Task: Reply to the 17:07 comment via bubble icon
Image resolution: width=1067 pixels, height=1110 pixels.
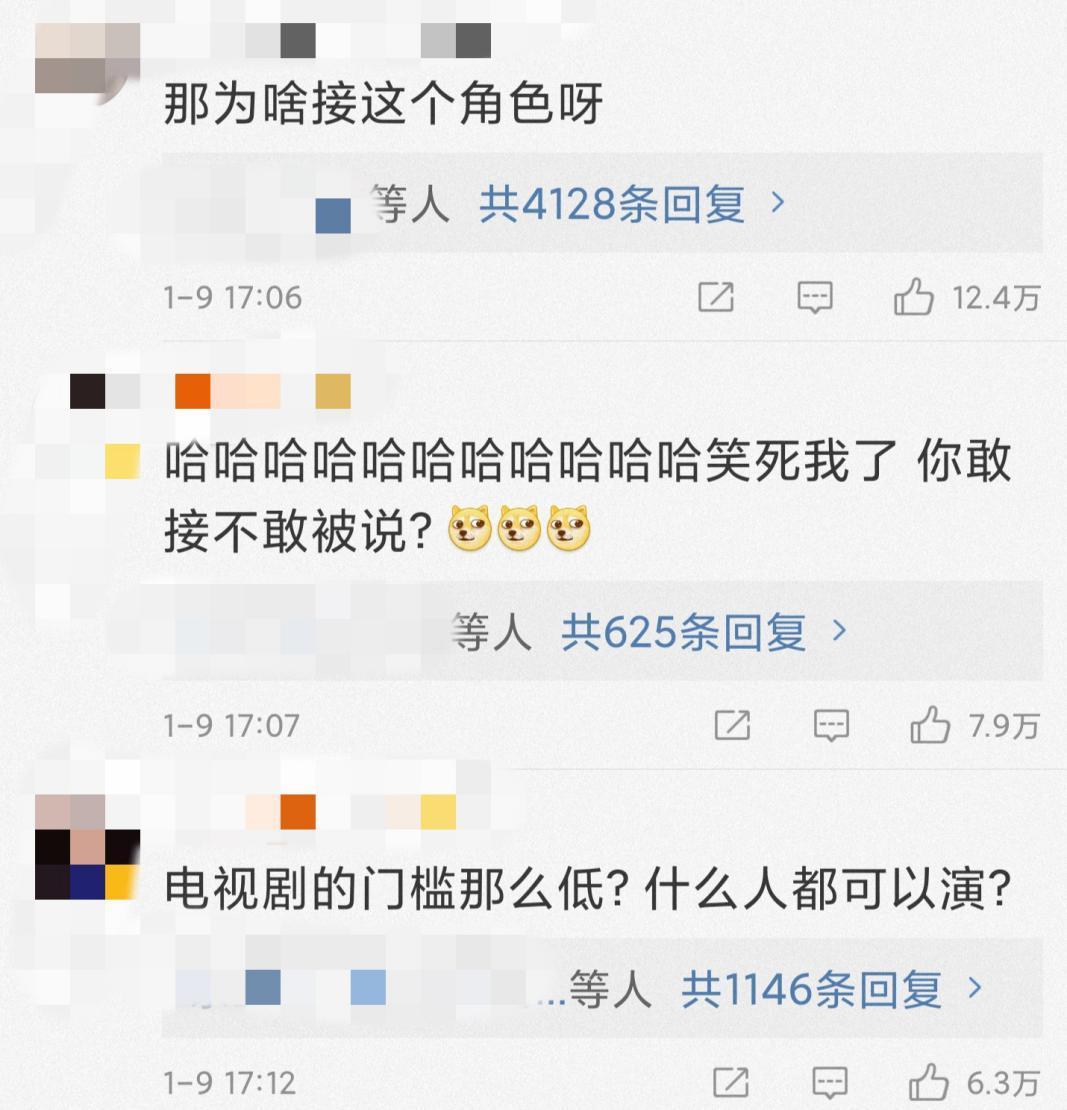Action: coord(831,726)
